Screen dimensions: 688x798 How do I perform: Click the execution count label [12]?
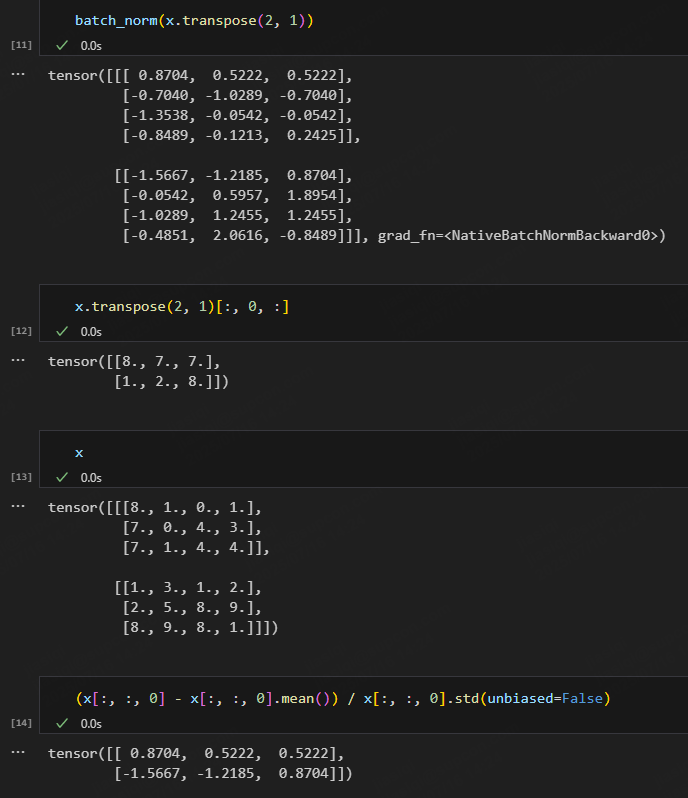click(x=21, y=331)
